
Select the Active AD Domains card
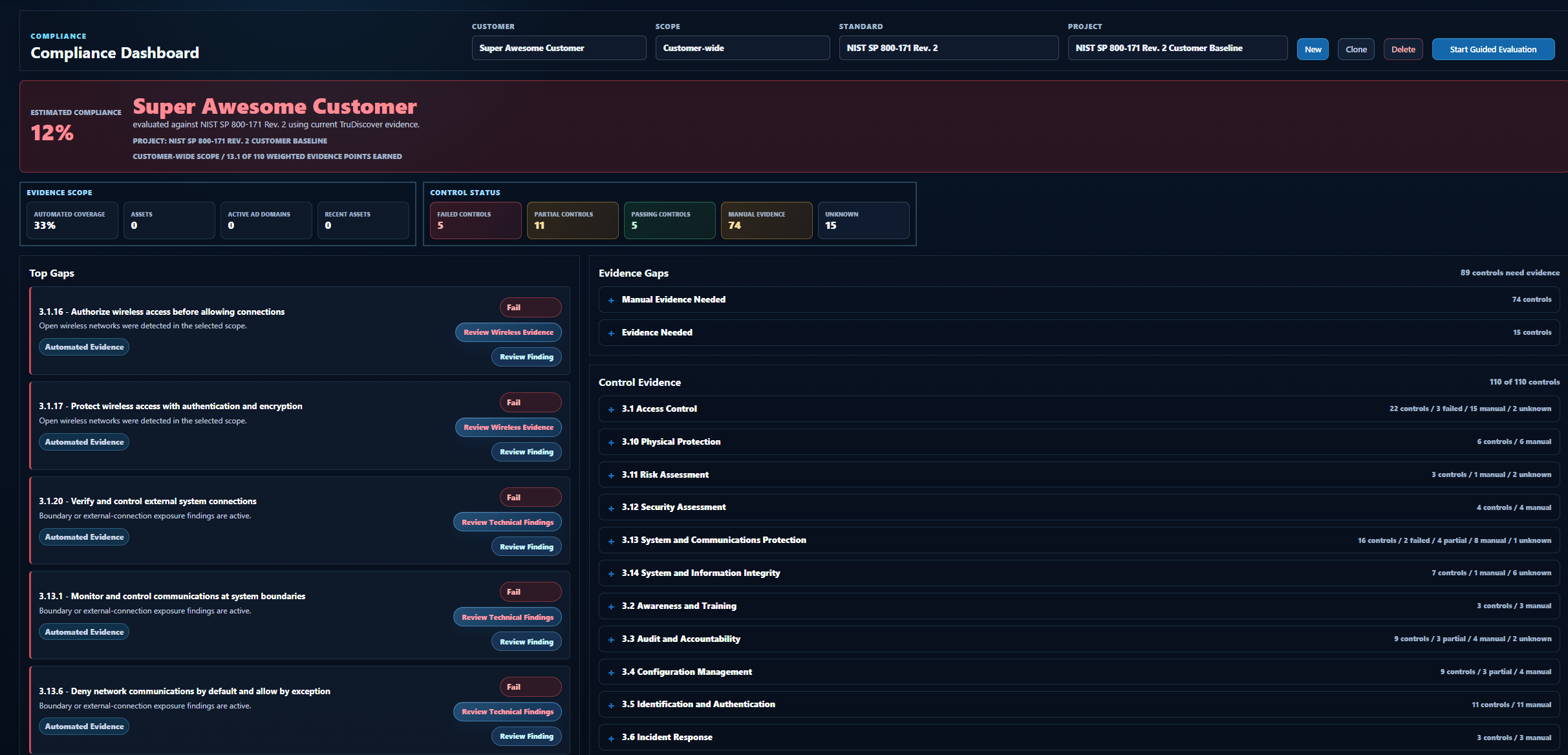coord(266,220)
